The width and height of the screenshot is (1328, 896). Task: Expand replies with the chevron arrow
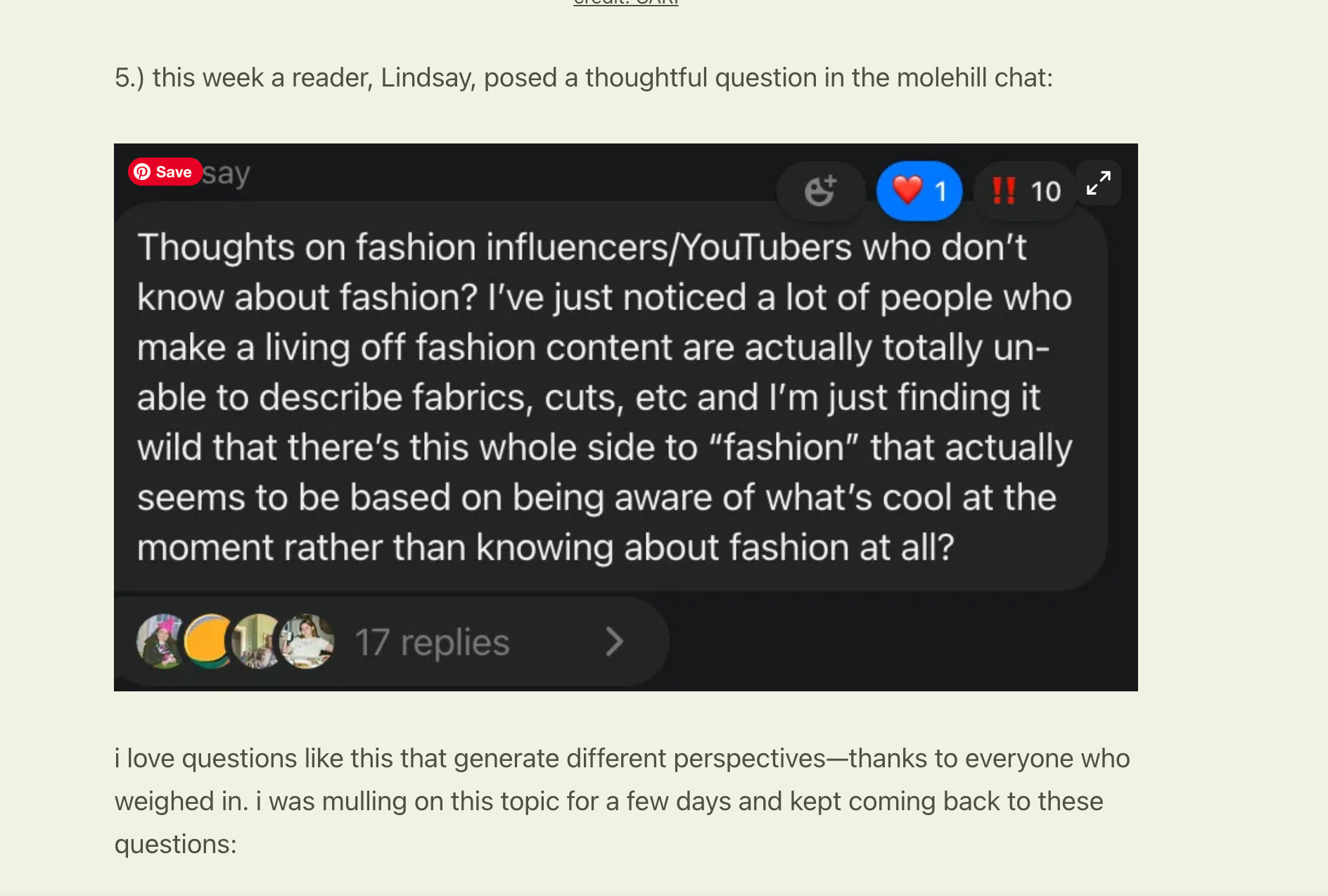tap(614, 641)
